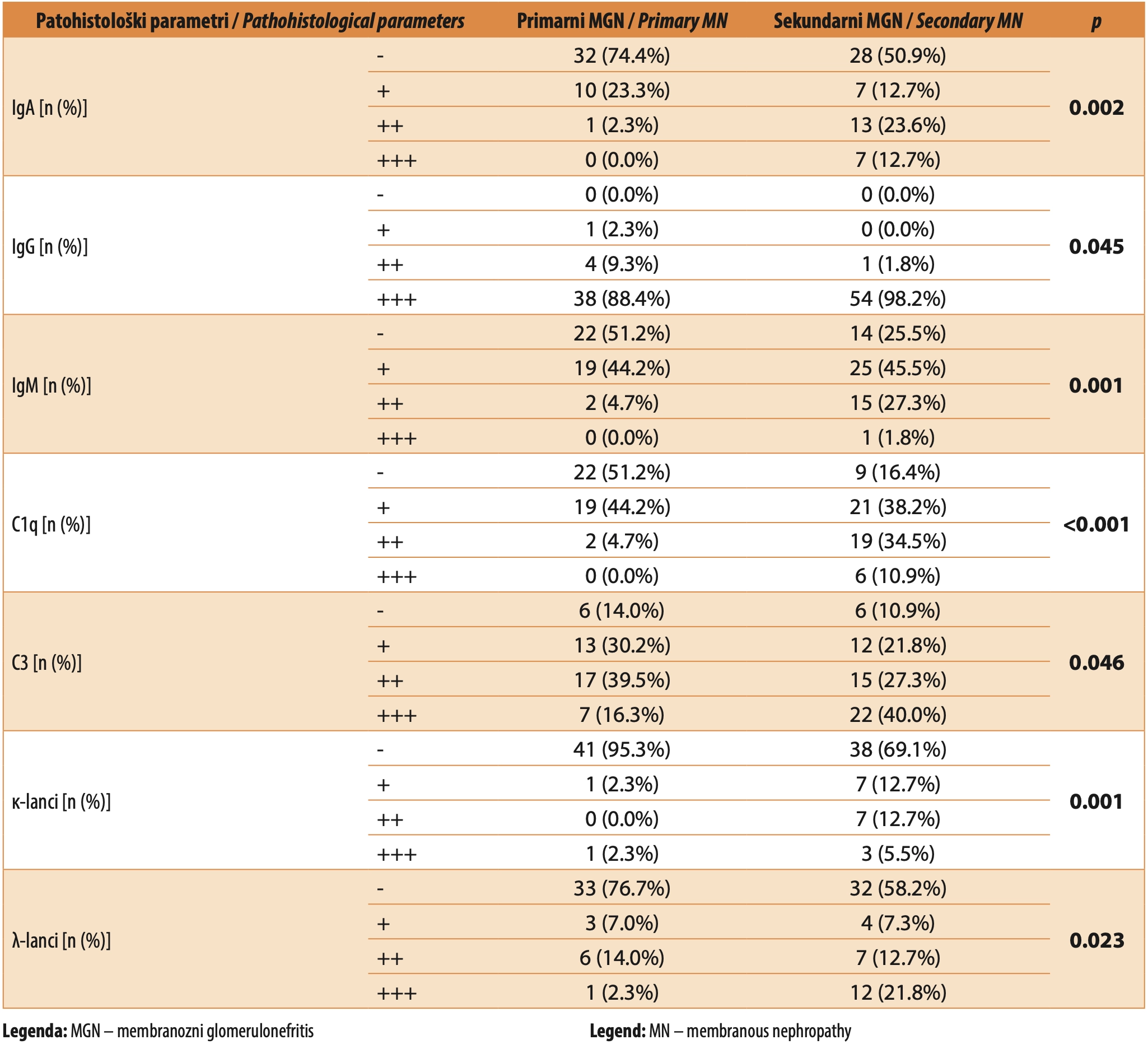Click the cell '38 (88.4%)'

coord(622,299)
